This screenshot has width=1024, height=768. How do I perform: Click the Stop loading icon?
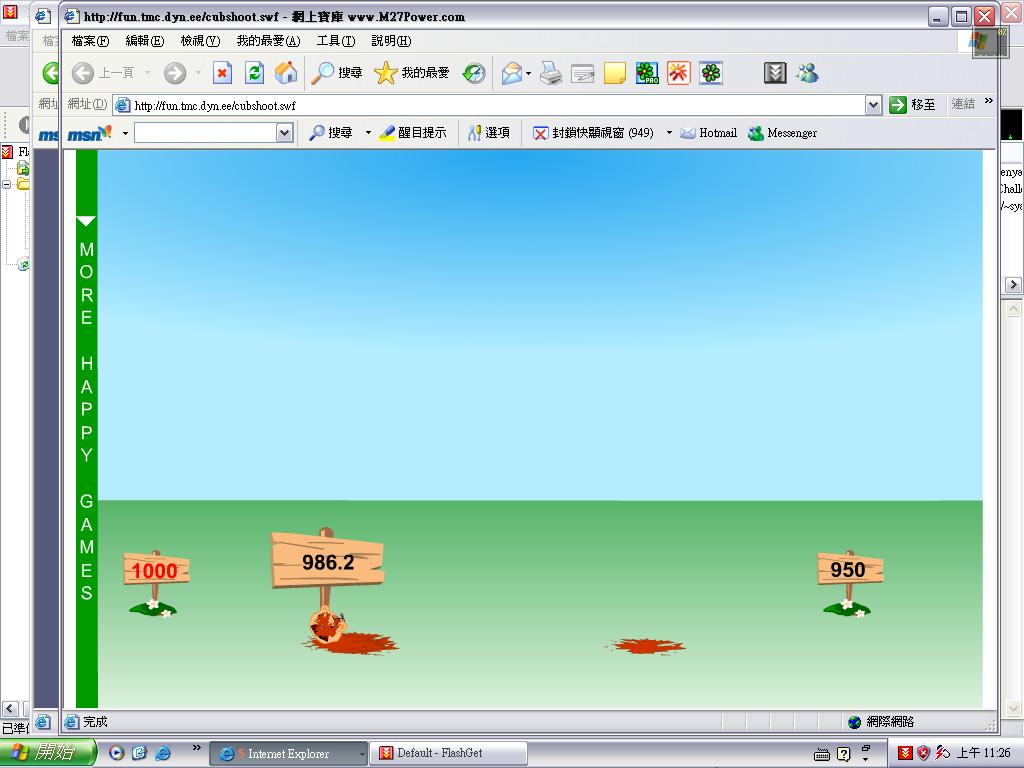point(223,73)
